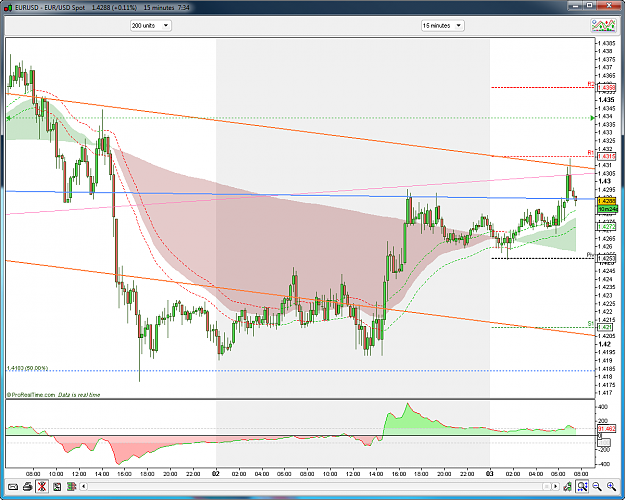This screenshot has width=625, height=500.
Task: Click the left arrow of the horizontal scrollbar
Action: (x=83, y=486)
